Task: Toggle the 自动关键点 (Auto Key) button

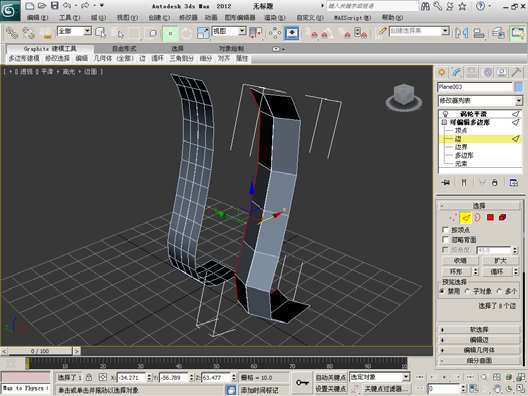Action: (331, 377)
